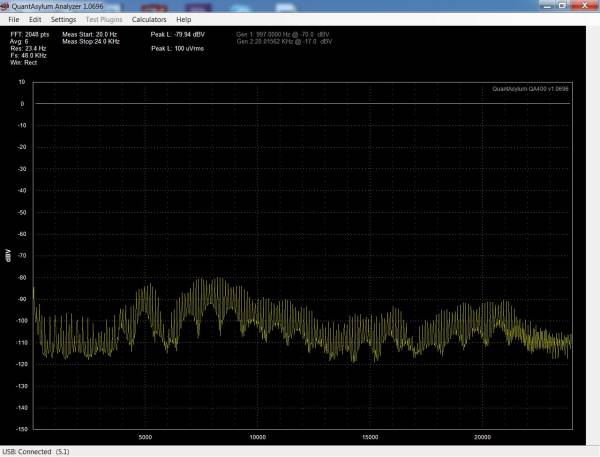Click the Avg: 6 readout
Screen dimensions: 600x457
19,41
